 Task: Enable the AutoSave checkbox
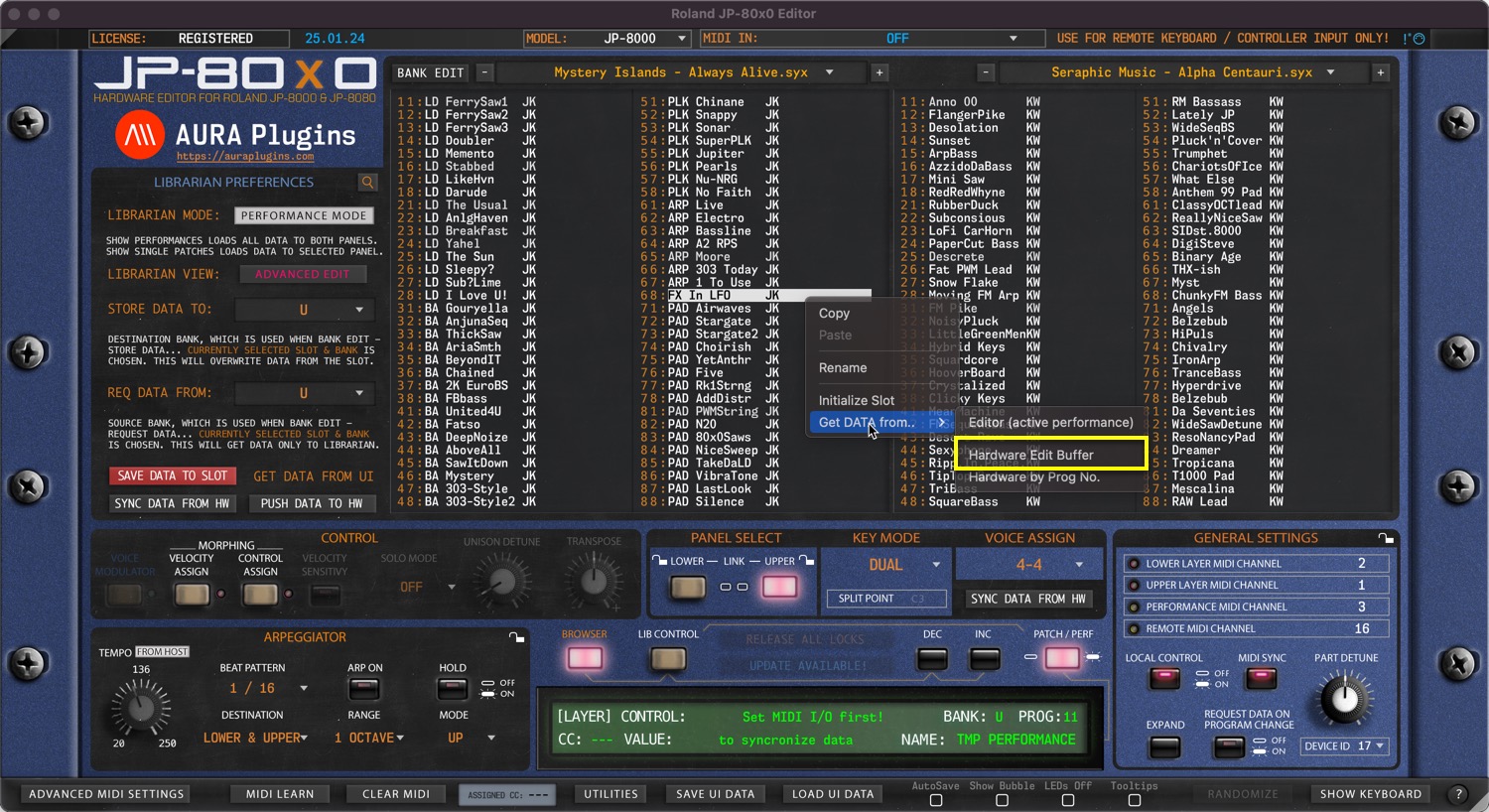coord(935,800)
